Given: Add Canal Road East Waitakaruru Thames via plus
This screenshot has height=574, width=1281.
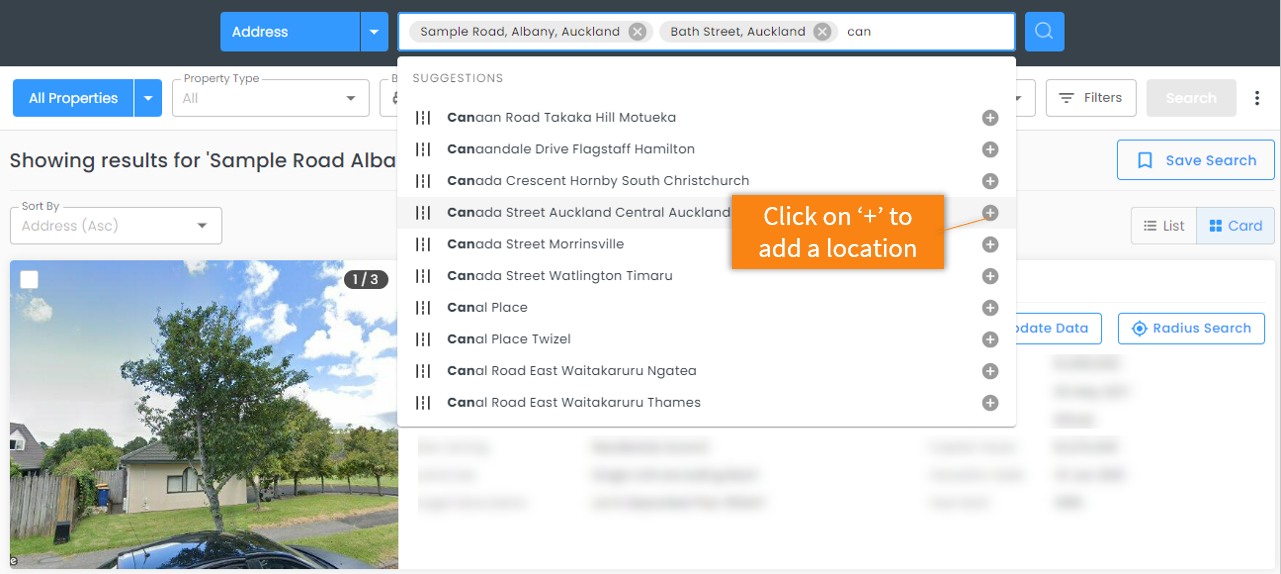Looking at the screenshot, I should point(990,403).
